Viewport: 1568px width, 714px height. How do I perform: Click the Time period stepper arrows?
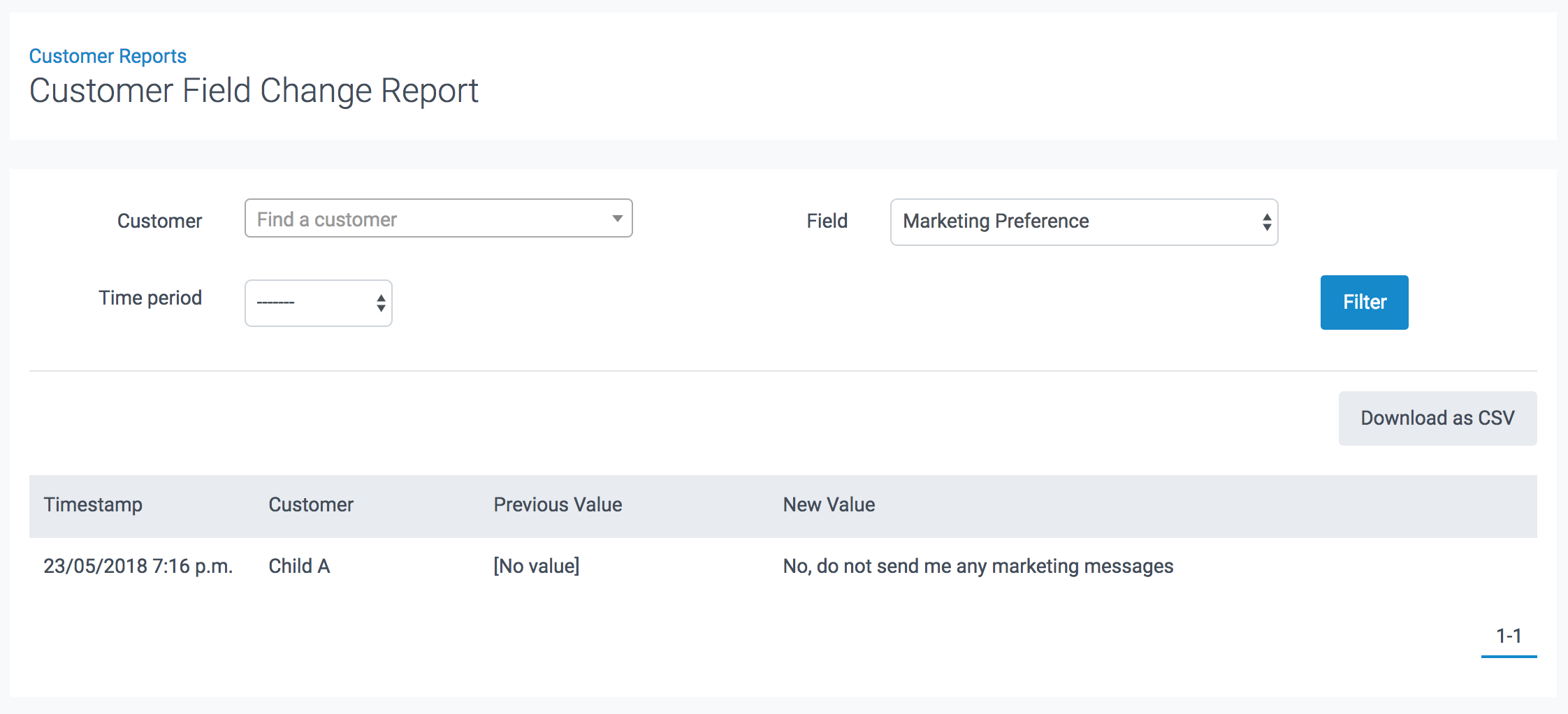click(x=379, y=303)
